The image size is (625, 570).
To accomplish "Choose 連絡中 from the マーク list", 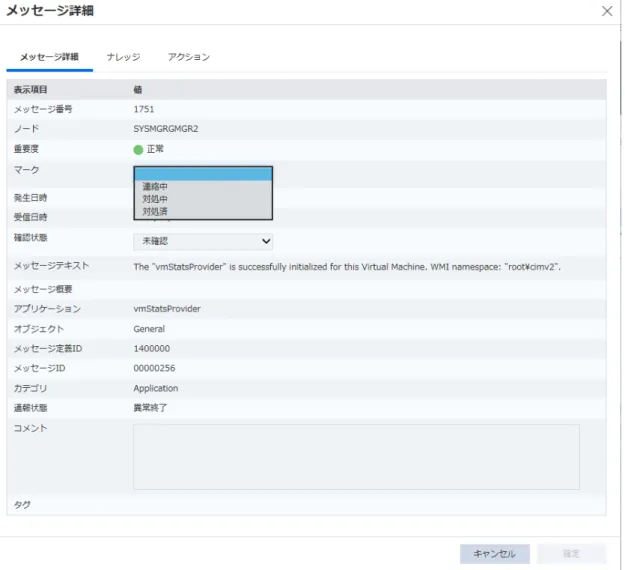I will coord(203,186).
